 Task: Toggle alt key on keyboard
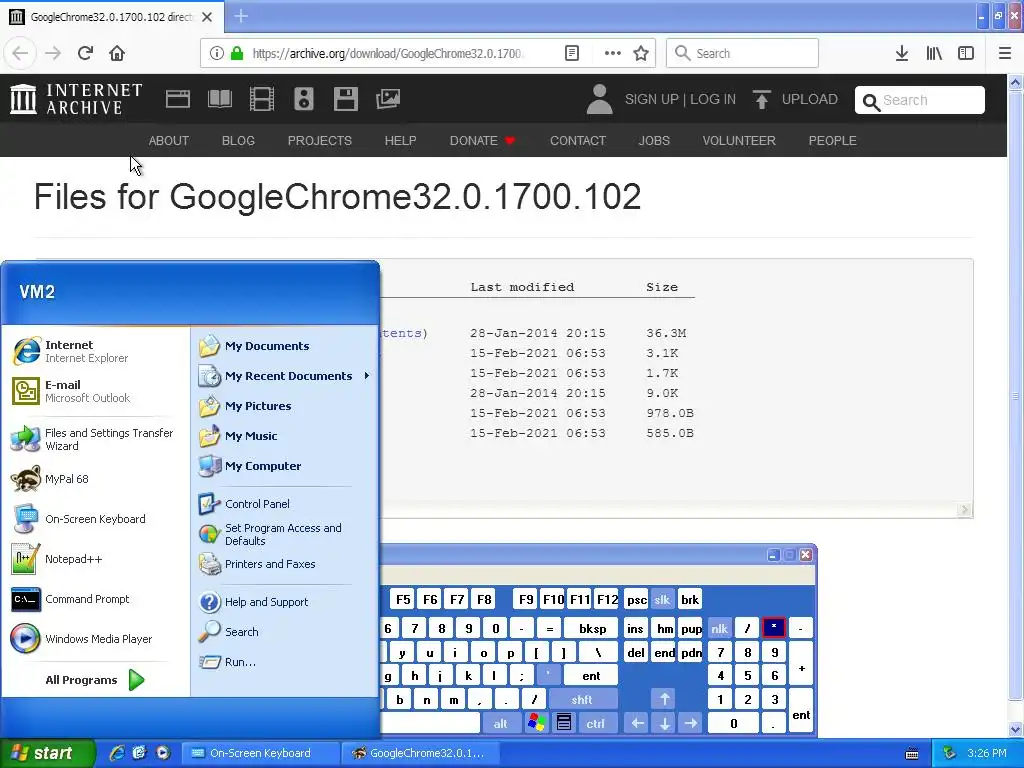tap(500, 723)
